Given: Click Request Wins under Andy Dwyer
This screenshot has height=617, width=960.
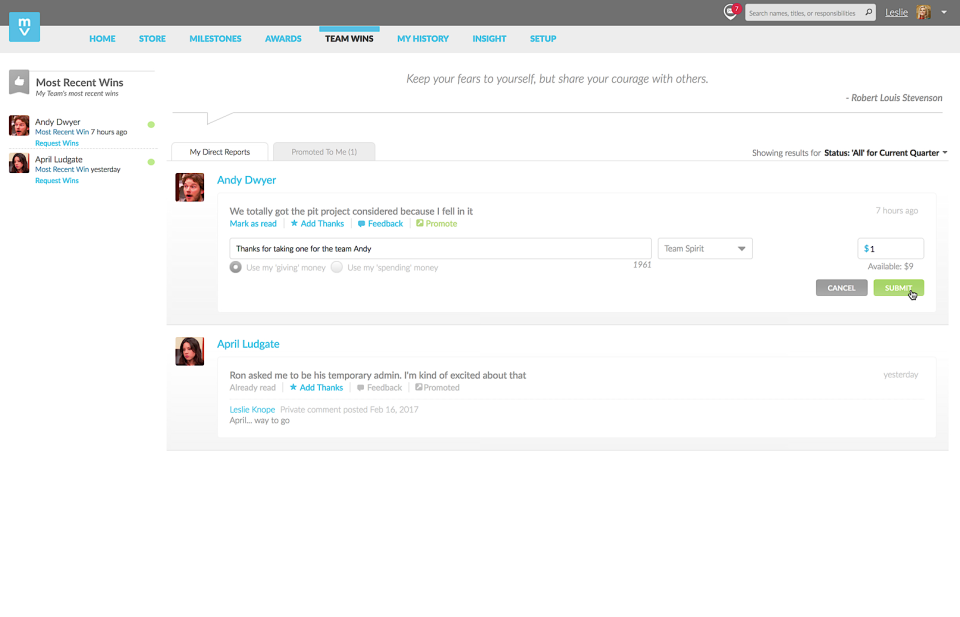Looking at the screenshot, I should [x=57, y=143].
